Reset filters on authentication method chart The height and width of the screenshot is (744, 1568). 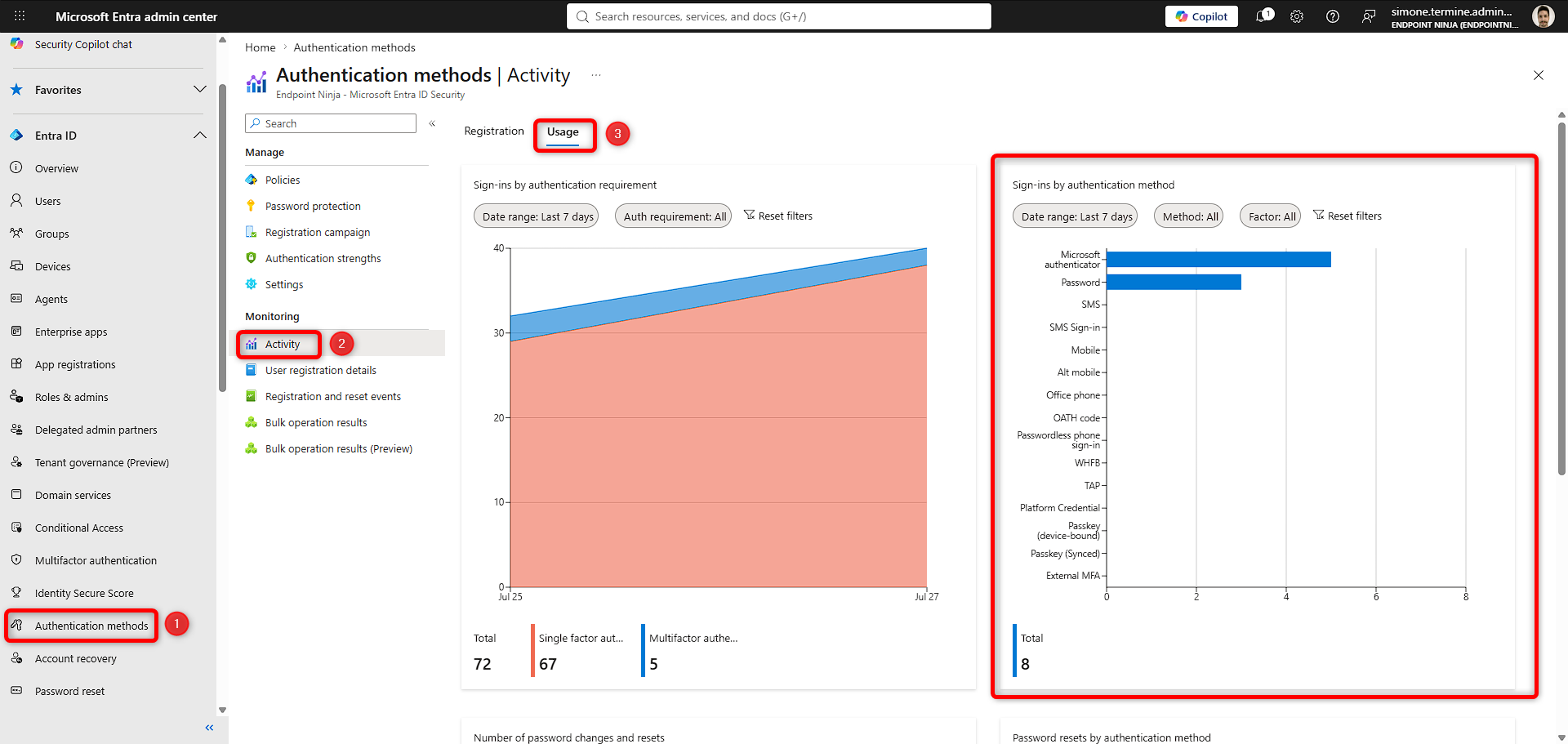coord(1347,216)
